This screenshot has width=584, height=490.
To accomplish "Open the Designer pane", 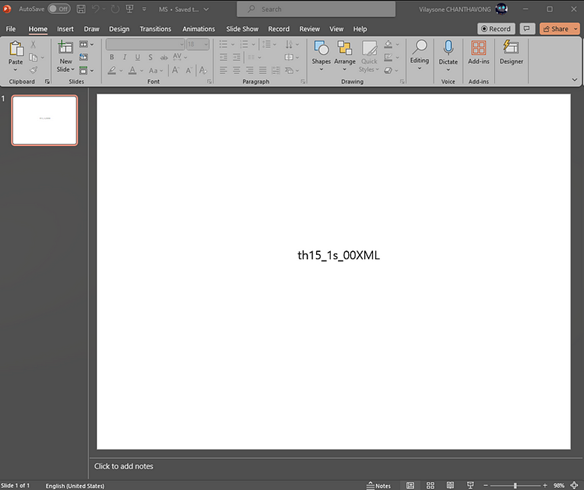I will coord(511,52).
